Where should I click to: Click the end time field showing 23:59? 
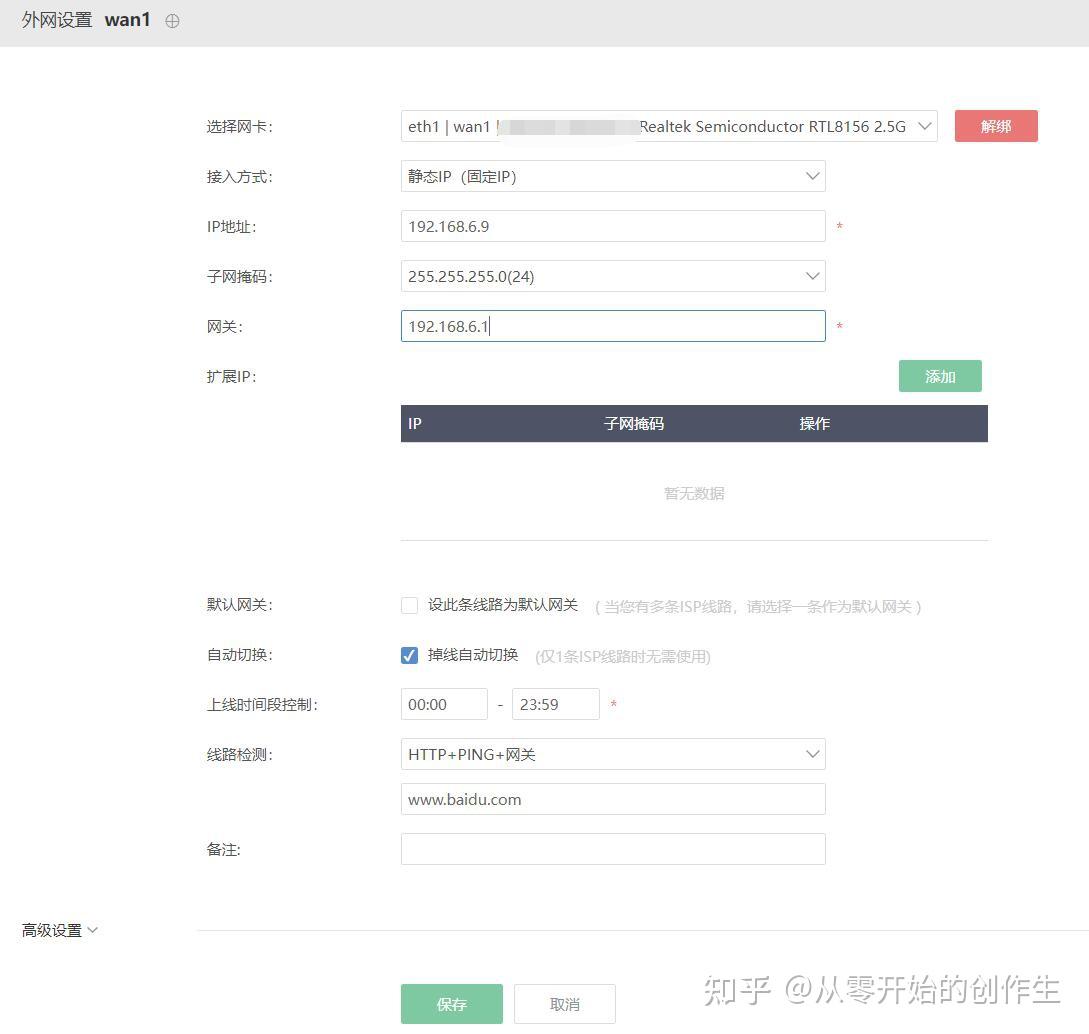[x=555, y=704]
